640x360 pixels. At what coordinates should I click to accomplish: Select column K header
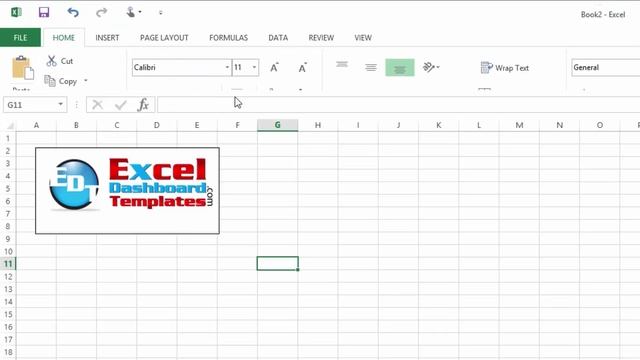[439, 125]
